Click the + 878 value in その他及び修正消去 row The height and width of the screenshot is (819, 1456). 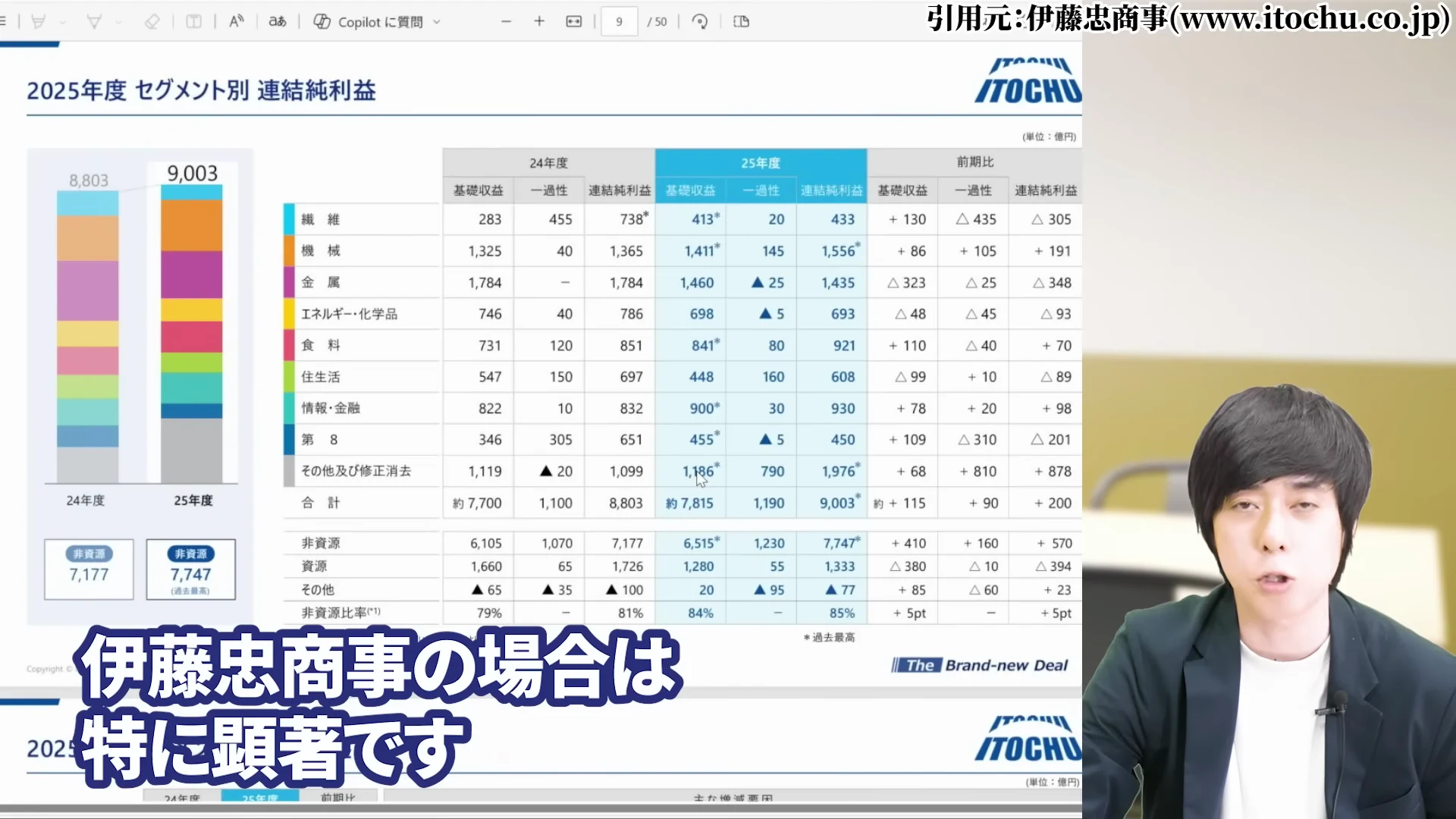point(1053,471)
